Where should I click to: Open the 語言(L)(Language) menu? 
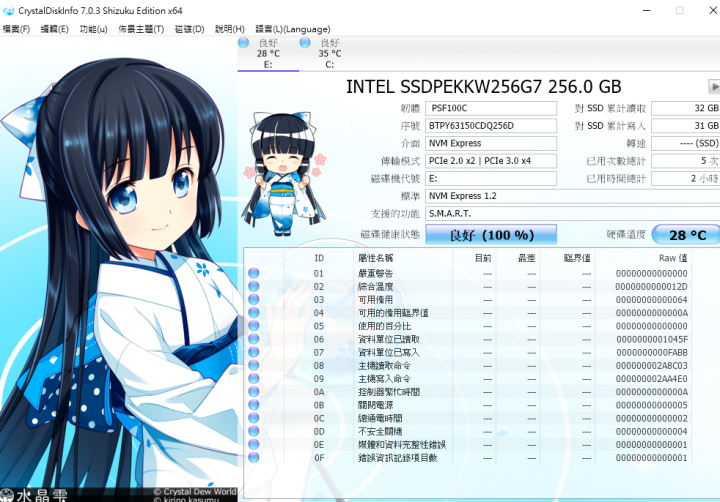pyautogui.click(x=292, y=29)
